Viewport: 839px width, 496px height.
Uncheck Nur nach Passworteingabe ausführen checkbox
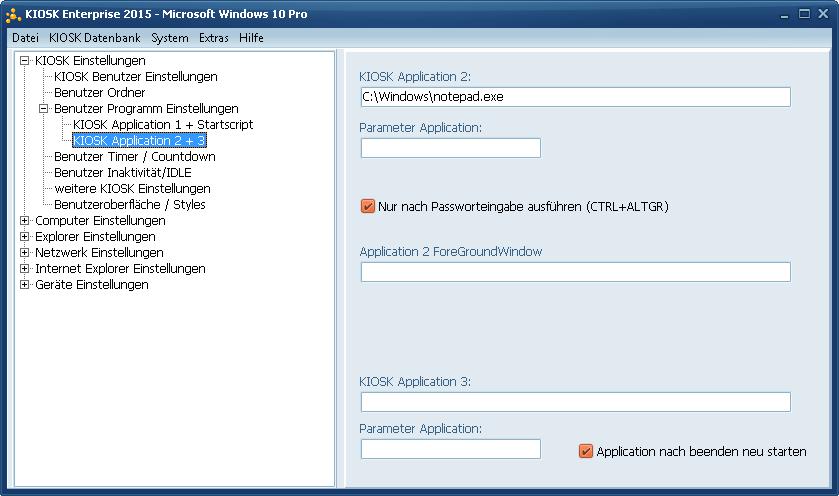click(x=368, y=206)
